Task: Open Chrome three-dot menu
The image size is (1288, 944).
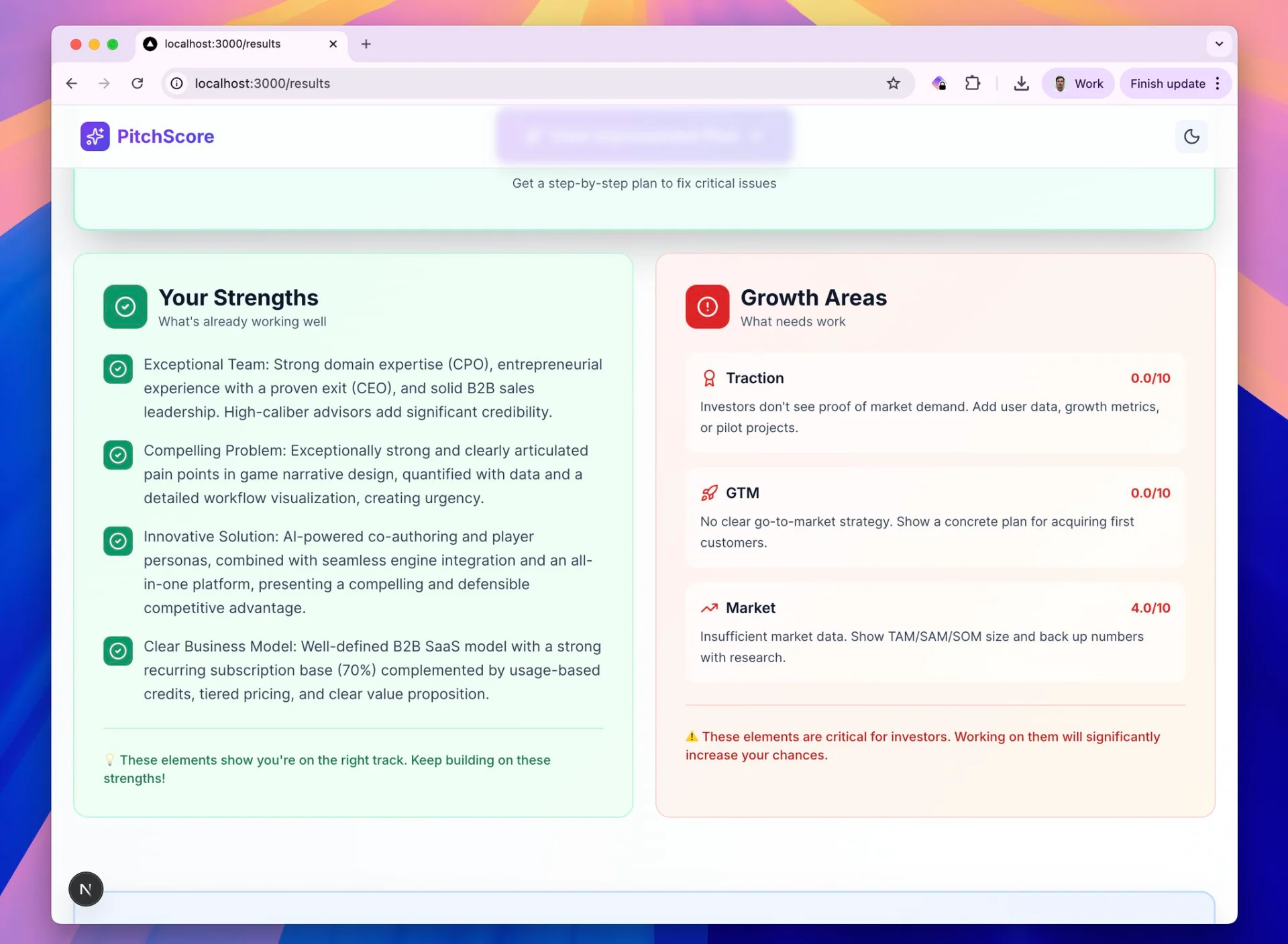Action: tap(1218, 83)
